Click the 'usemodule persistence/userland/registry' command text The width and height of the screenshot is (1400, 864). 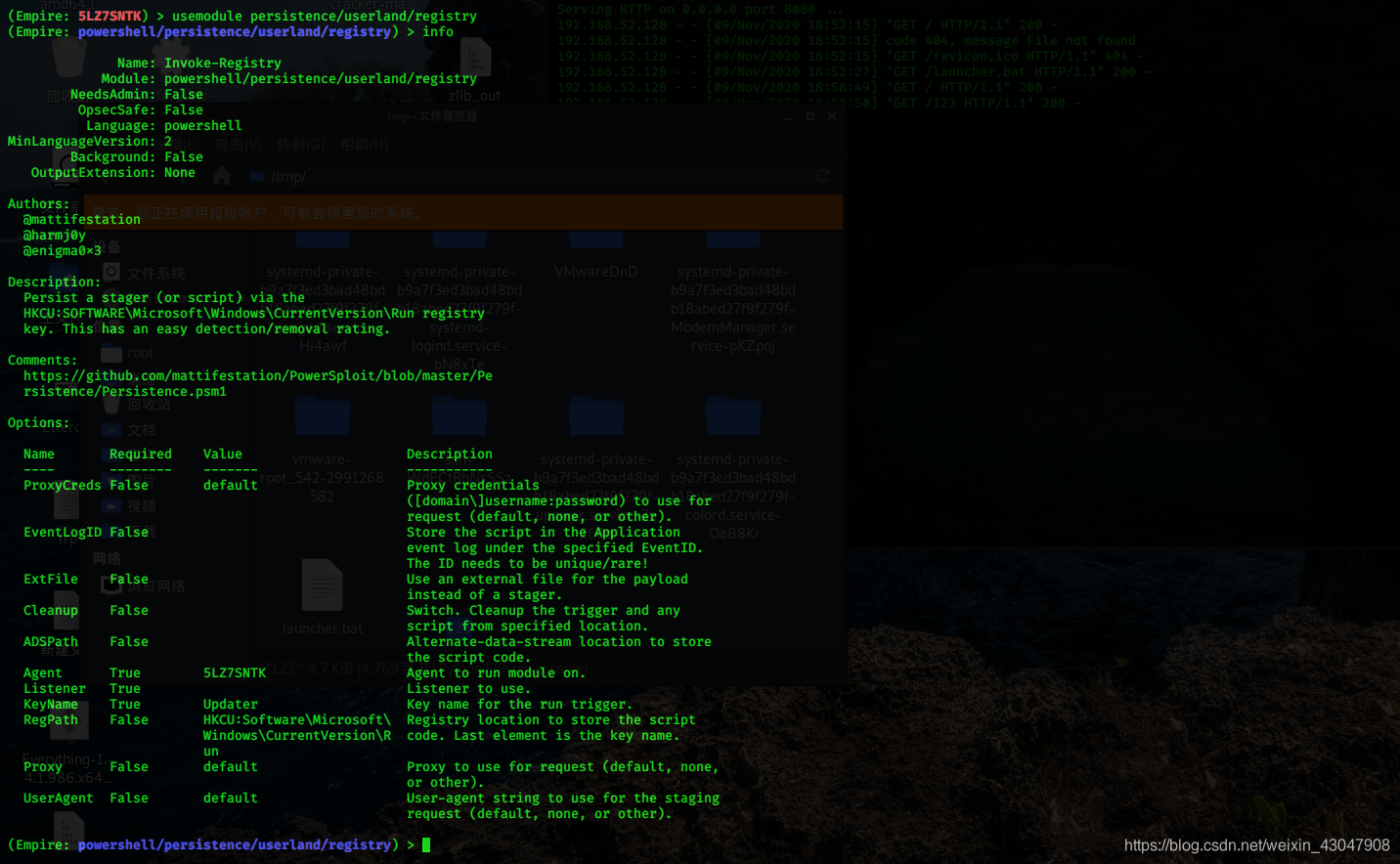(325, 16)
